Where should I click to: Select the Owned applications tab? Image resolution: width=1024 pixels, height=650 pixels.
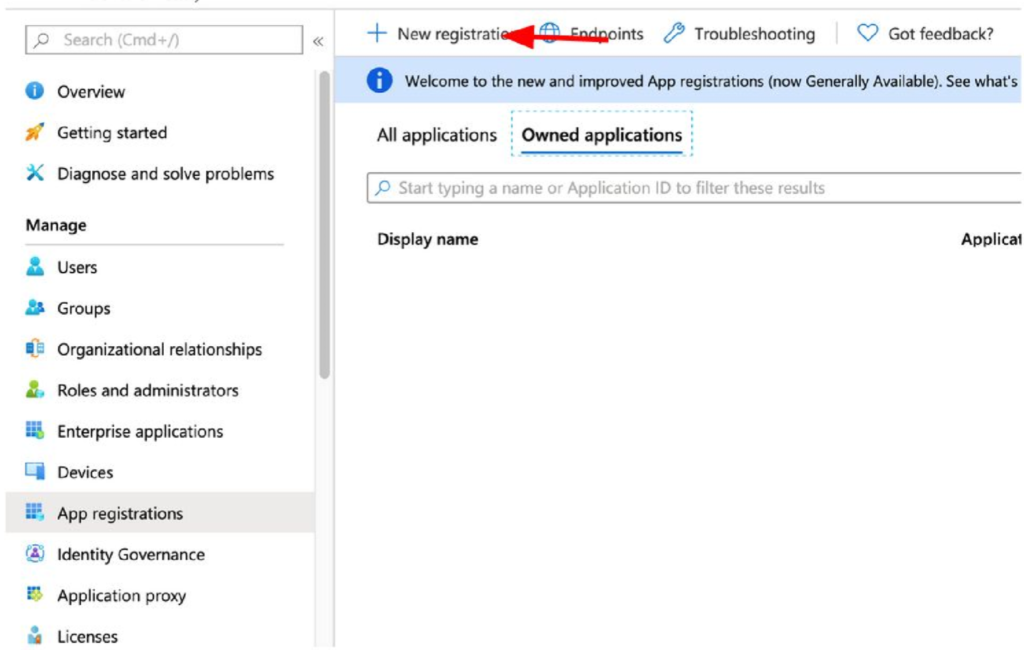point(601,135)
